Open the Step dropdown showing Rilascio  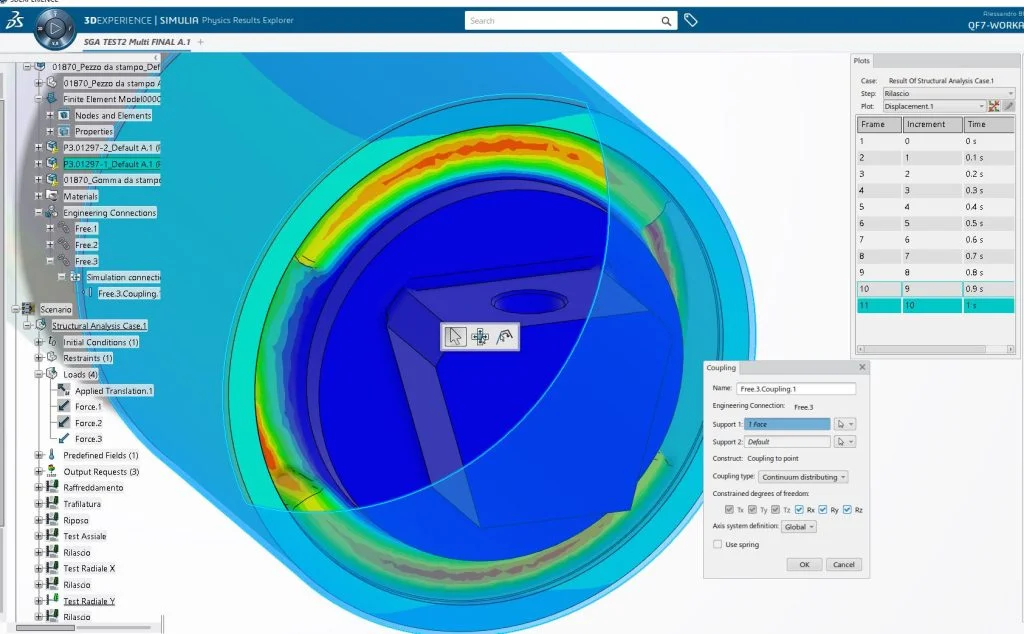pos(934,93)
